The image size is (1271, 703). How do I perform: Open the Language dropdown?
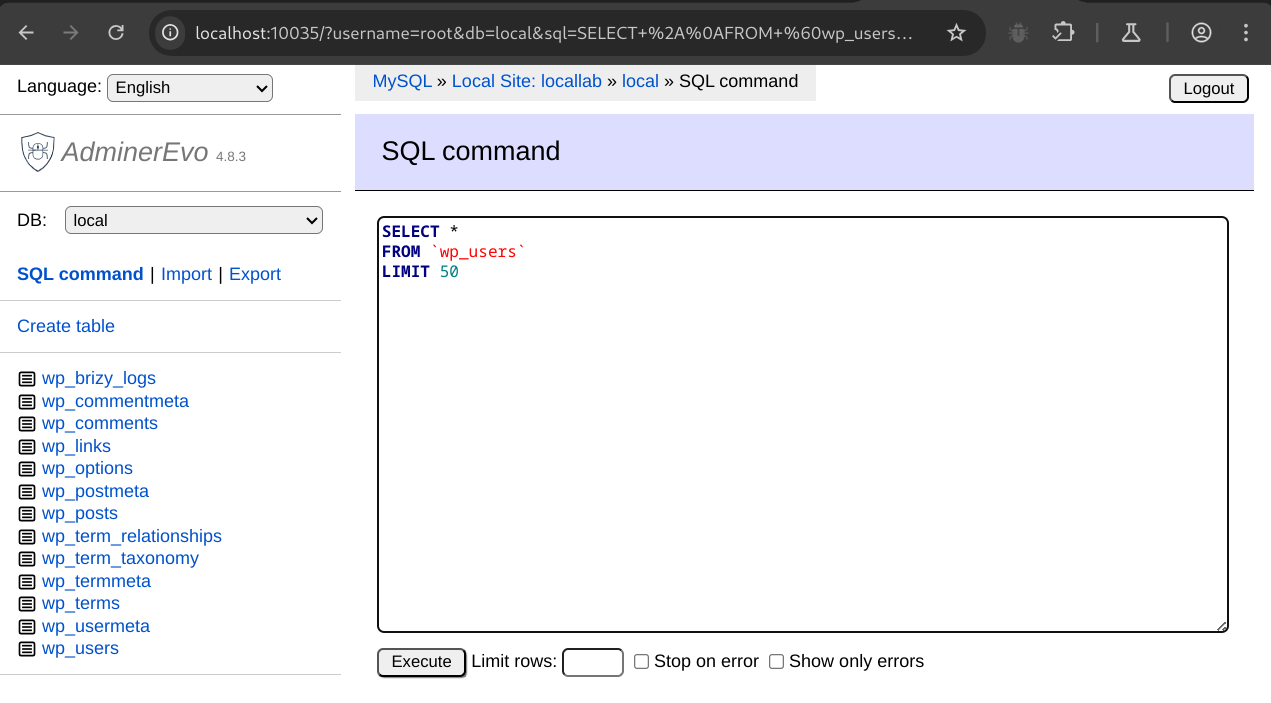[x=190, y=88]
